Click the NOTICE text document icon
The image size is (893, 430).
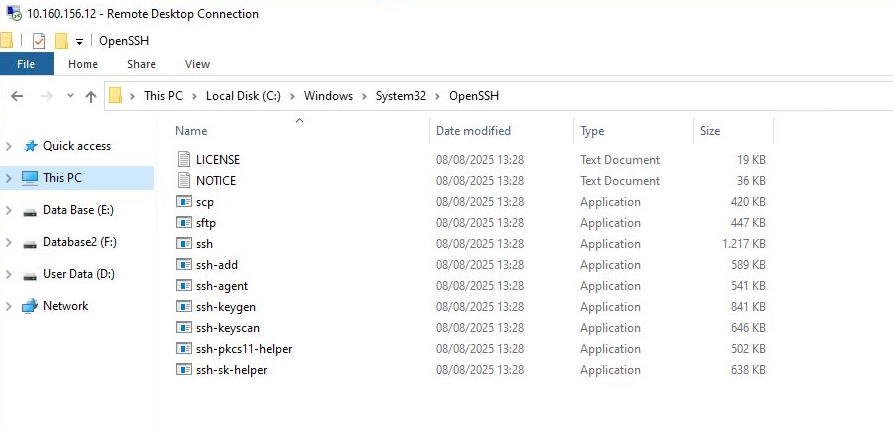[183, 181]
